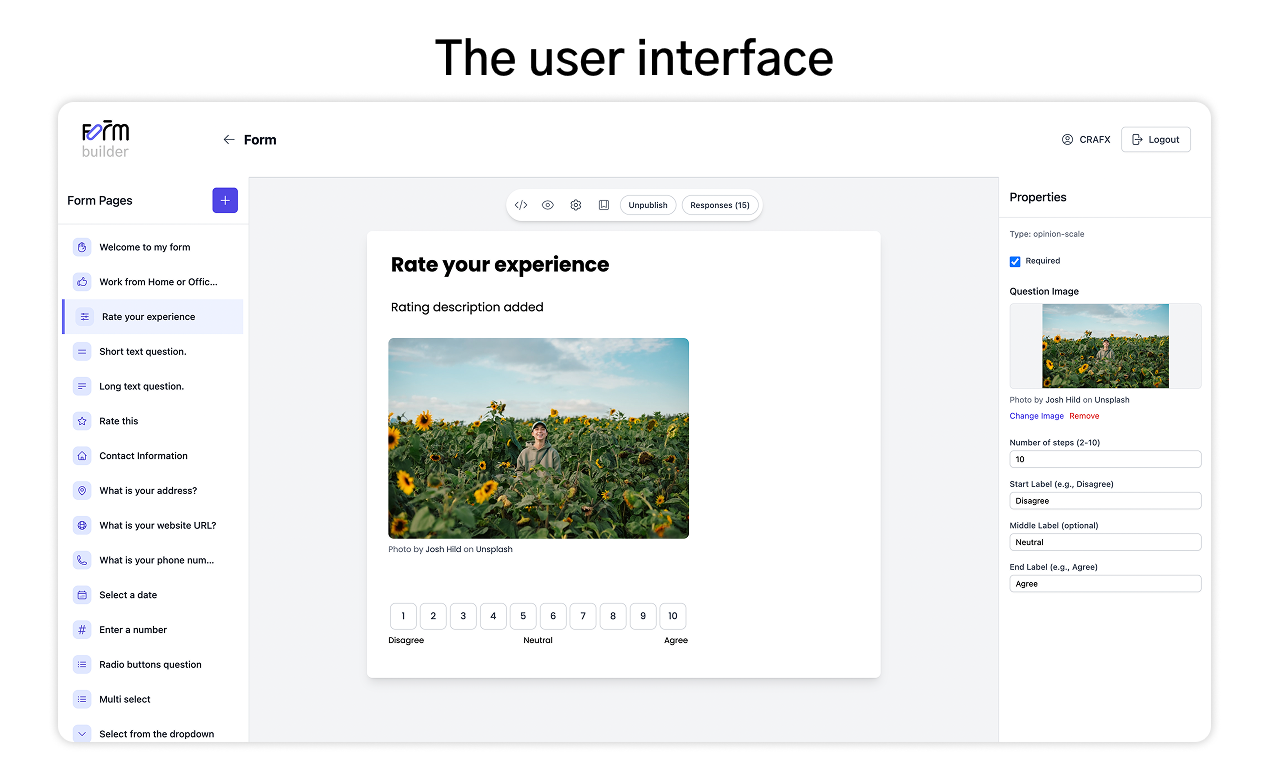Click the map pin icon on the address page
Screen dimensions: 1270x760
point(81,490)
